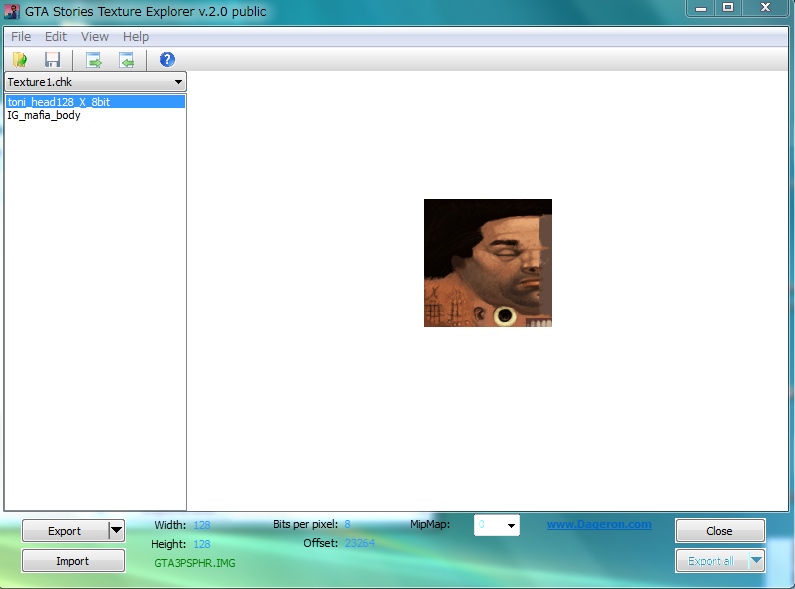The width and height of the screenshot is (795, 589).
Task: Expand the Texture1.chk dropdown
Action: (x=178, y=82)
